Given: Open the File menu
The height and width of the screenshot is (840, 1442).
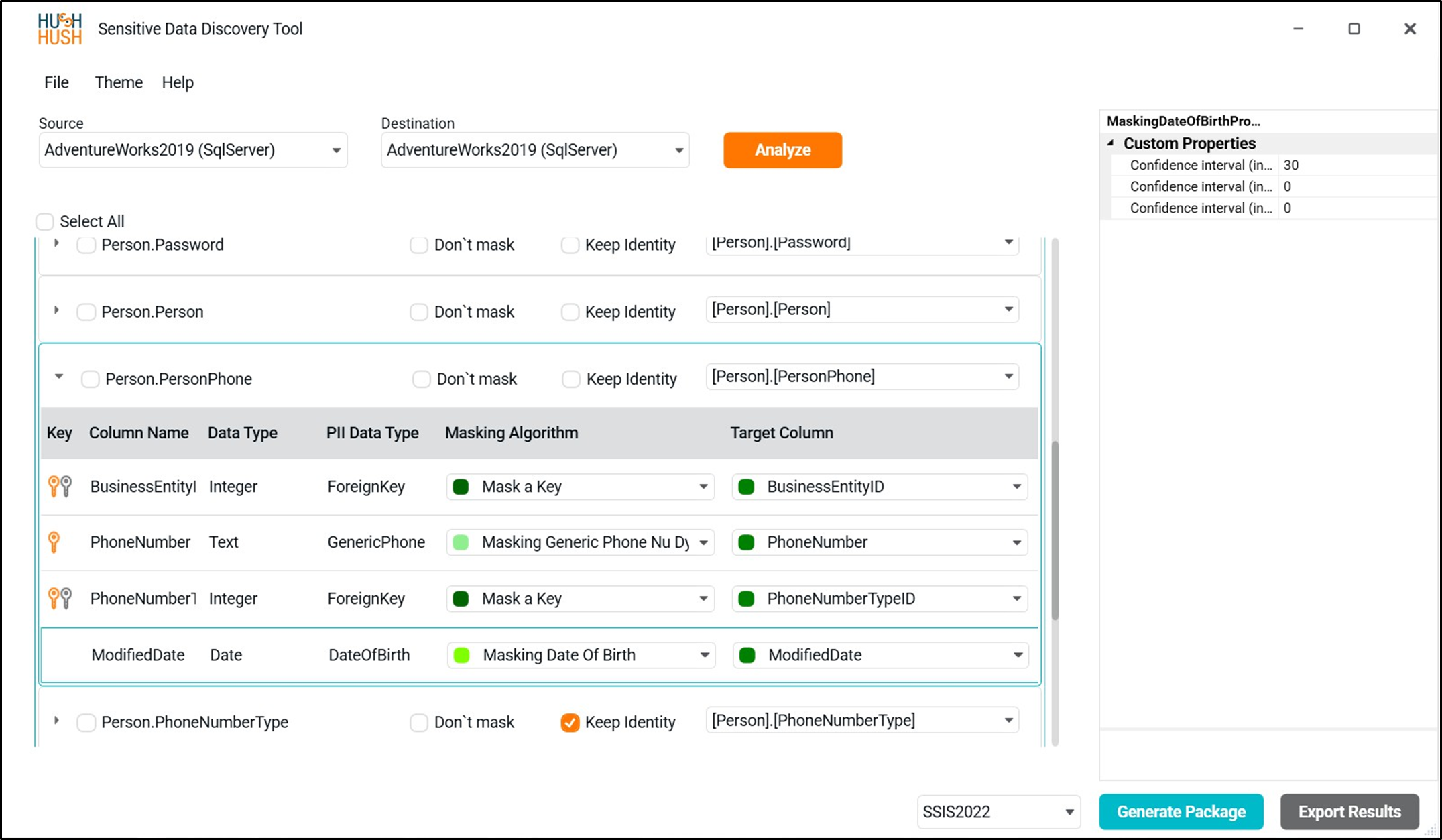Looking at the screenshot, I should 56,82.
